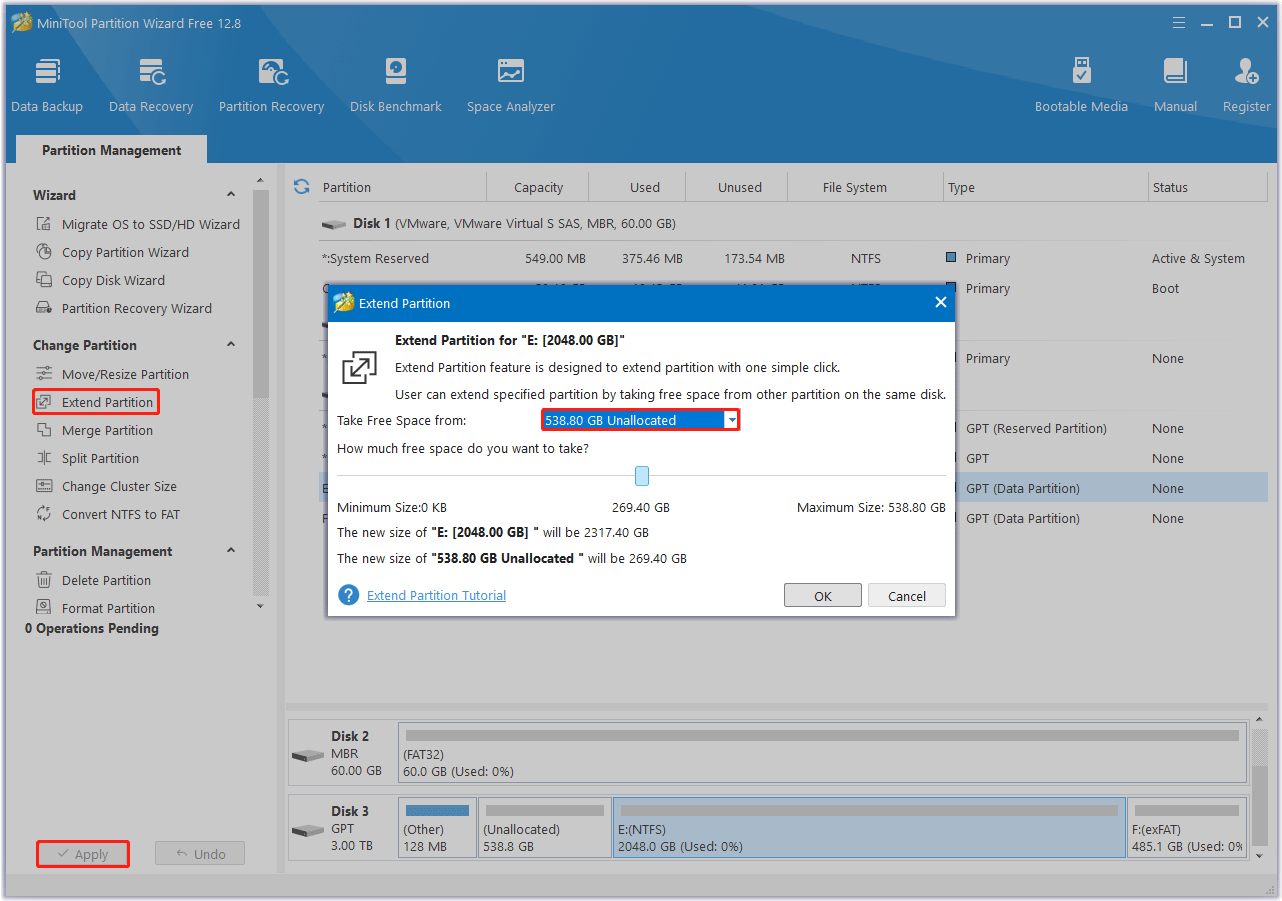Click the Undo button

pos(200,854)
